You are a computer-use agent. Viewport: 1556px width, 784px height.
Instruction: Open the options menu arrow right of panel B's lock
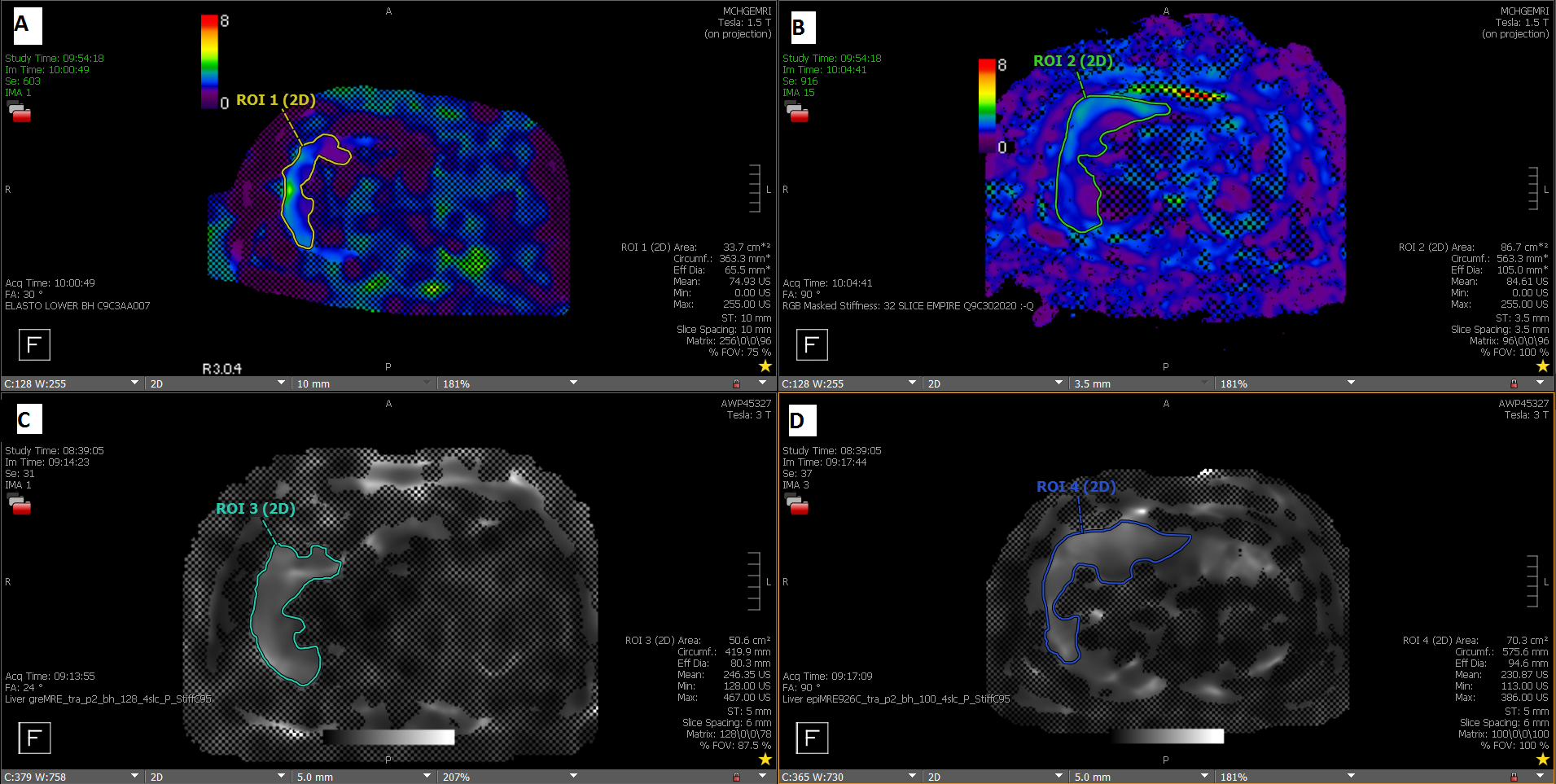(x=1540, y=383)
